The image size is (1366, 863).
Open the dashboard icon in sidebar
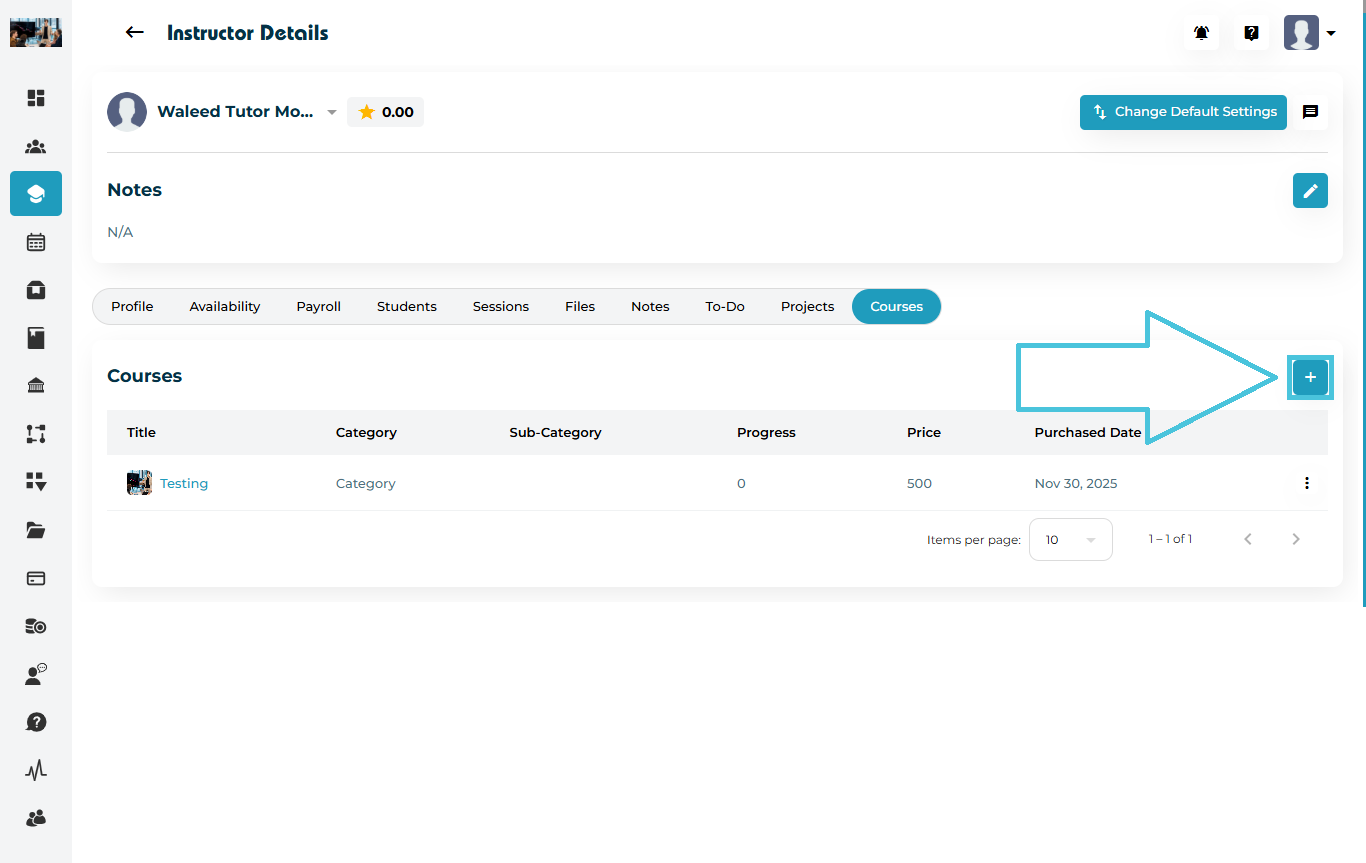point(36,98)
